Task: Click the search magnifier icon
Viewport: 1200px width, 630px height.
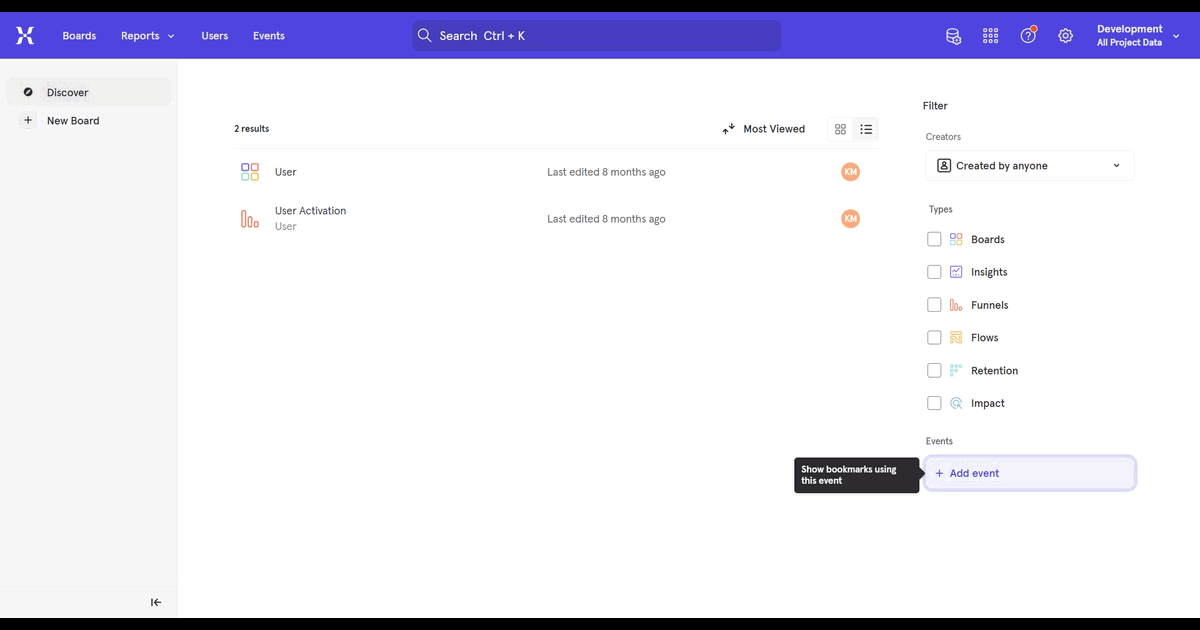Action: [425, 35]
